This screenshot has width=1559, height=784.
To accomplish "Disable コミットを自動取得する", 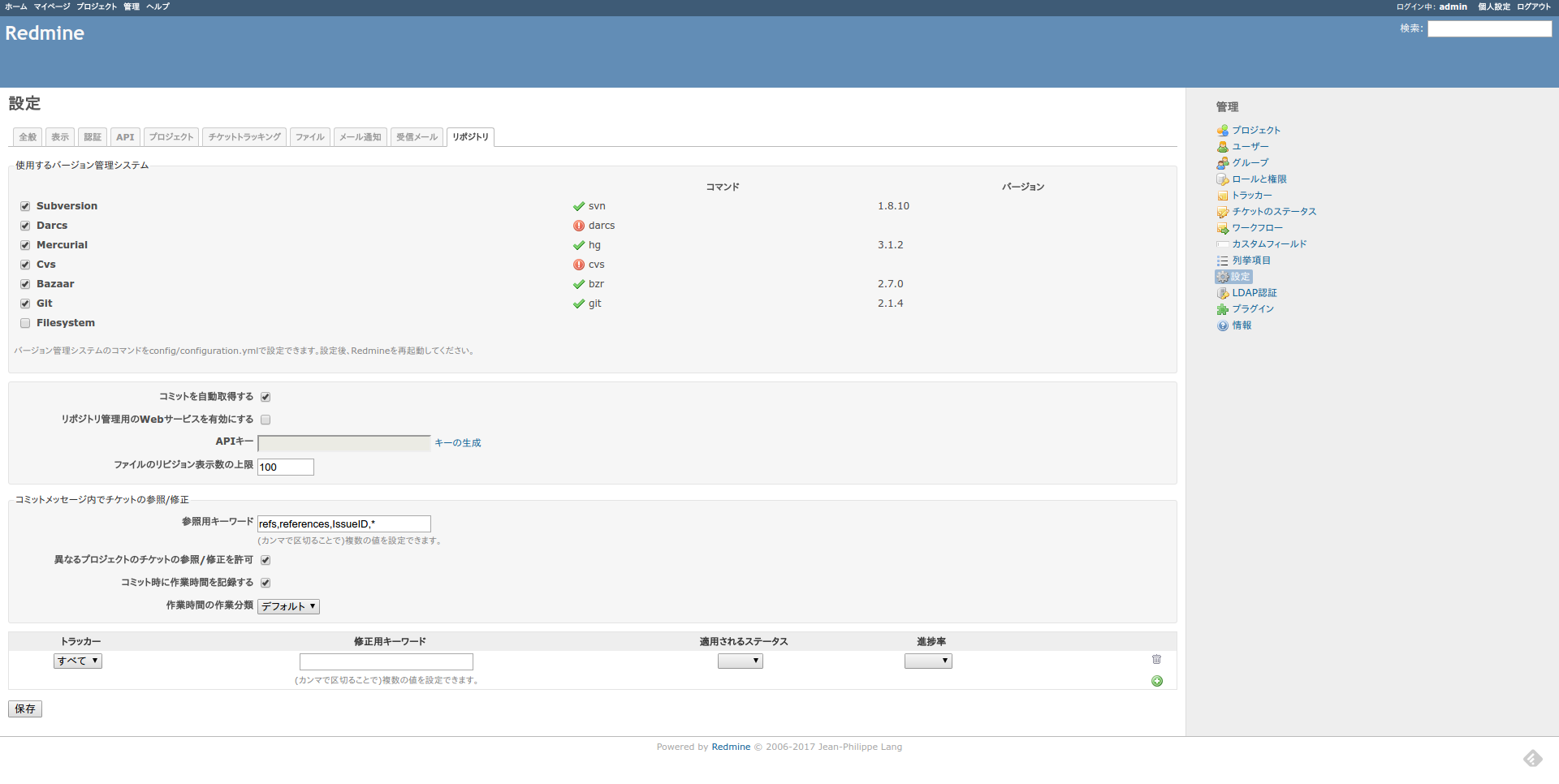I will pyautogui.click(x=266, y=397).
